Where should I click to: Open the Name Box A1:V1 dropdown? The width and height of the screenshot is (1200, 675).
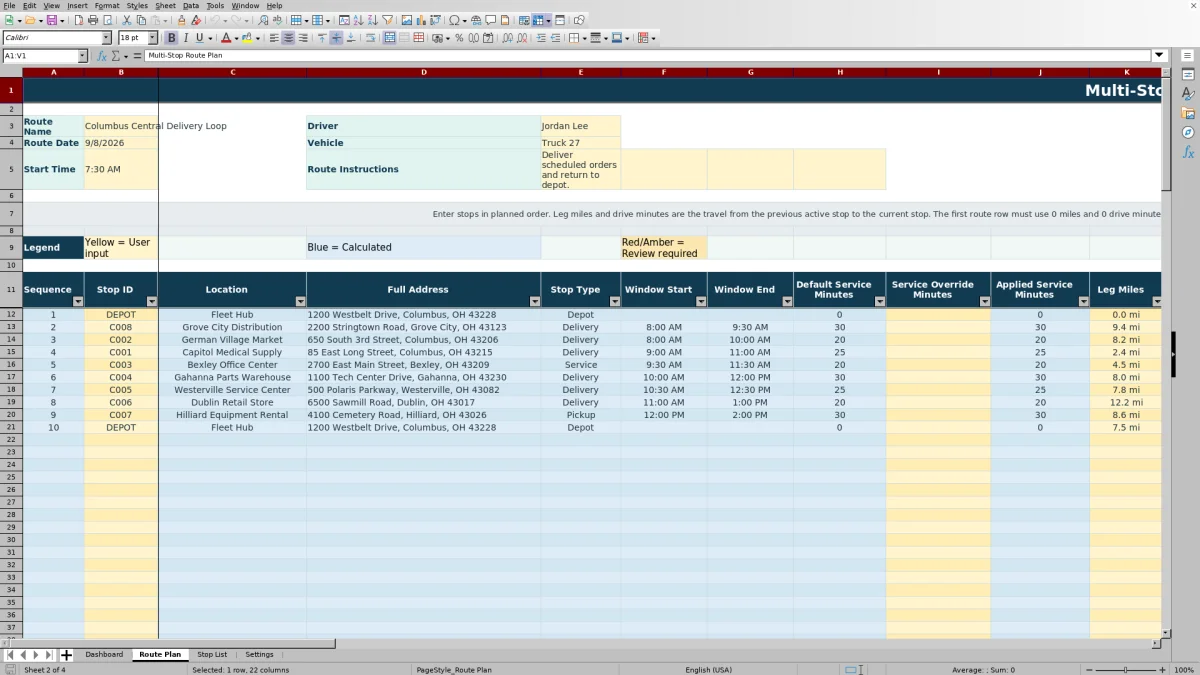[x=82, y=56]
